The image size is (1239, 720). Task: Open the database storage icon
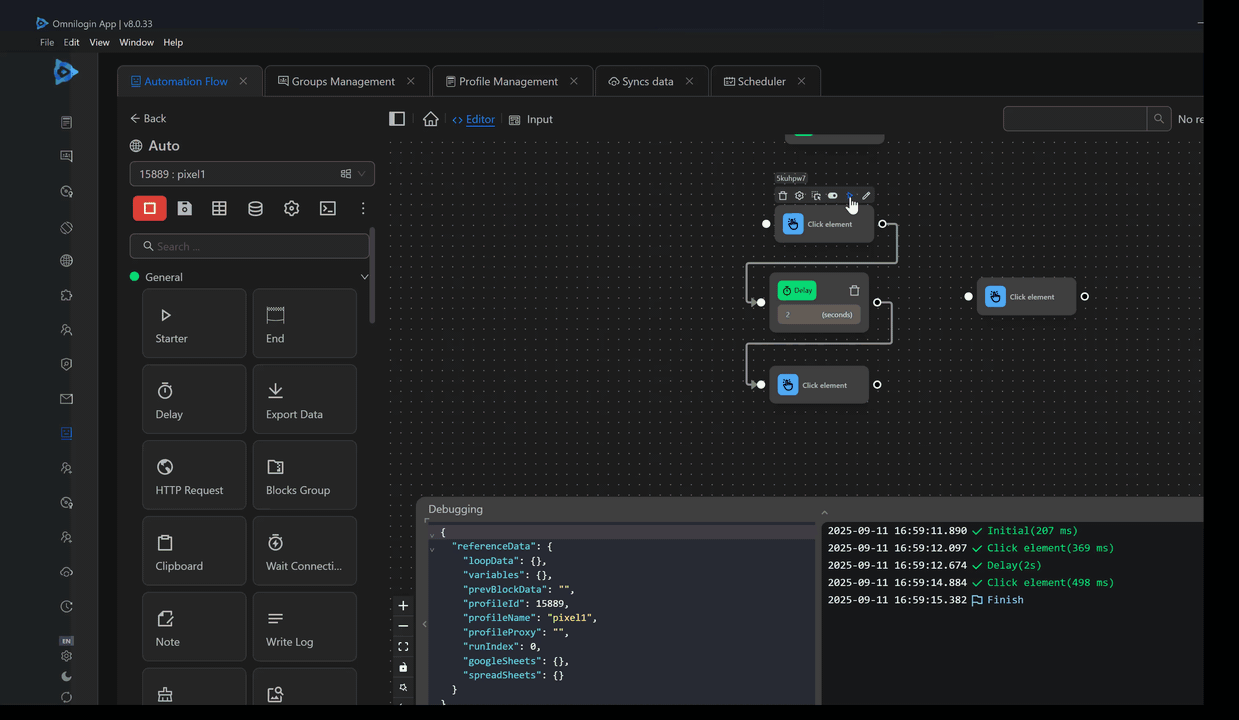[x=255, y=208]
